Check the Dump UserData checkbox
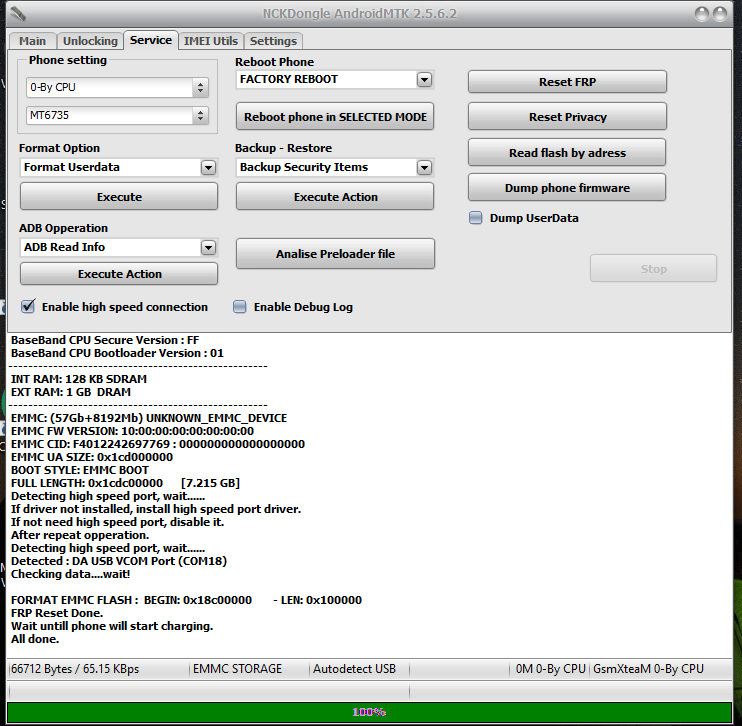Viewport: 742px width, 726px height. click(x=476, y=218)
